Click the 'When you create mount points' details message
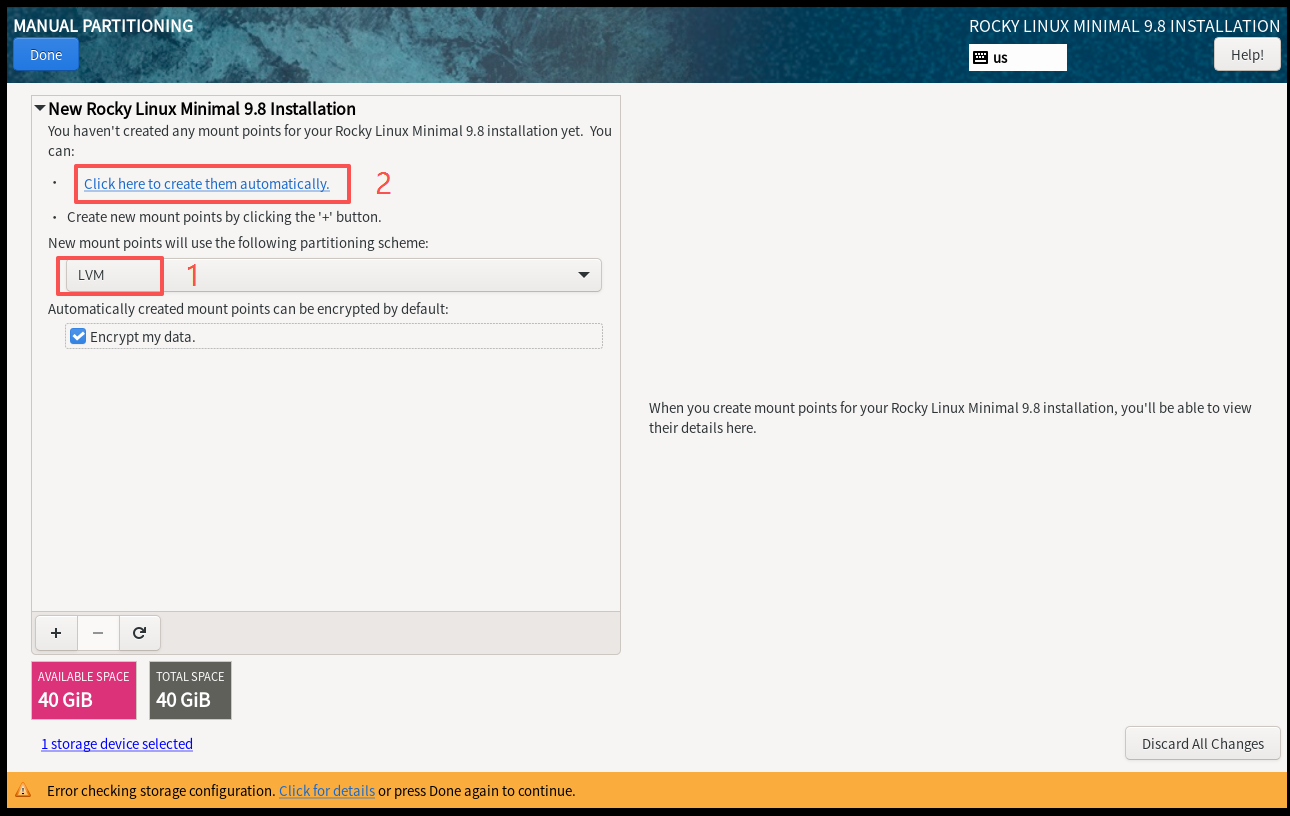The height and width of the screenshot is (816, 1290). (x=950, y=418)
